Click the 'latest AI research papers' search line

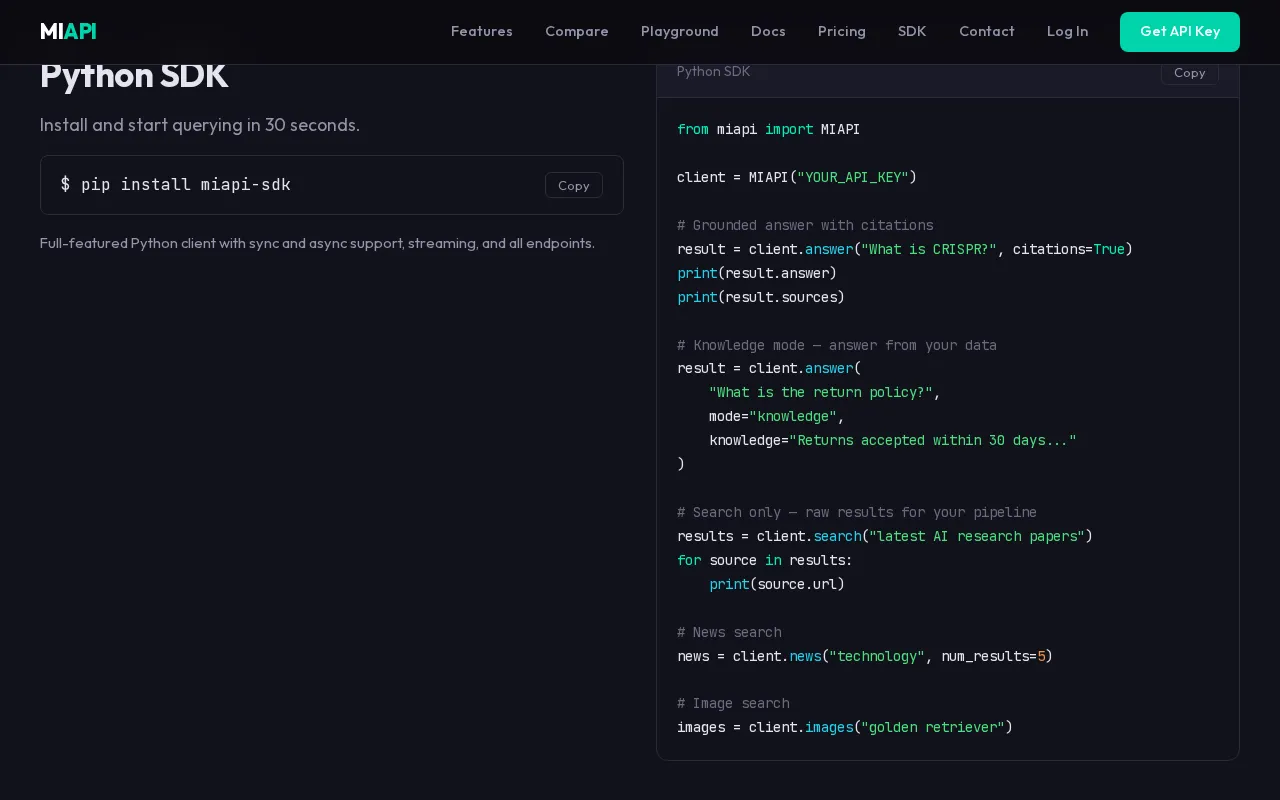885,536
